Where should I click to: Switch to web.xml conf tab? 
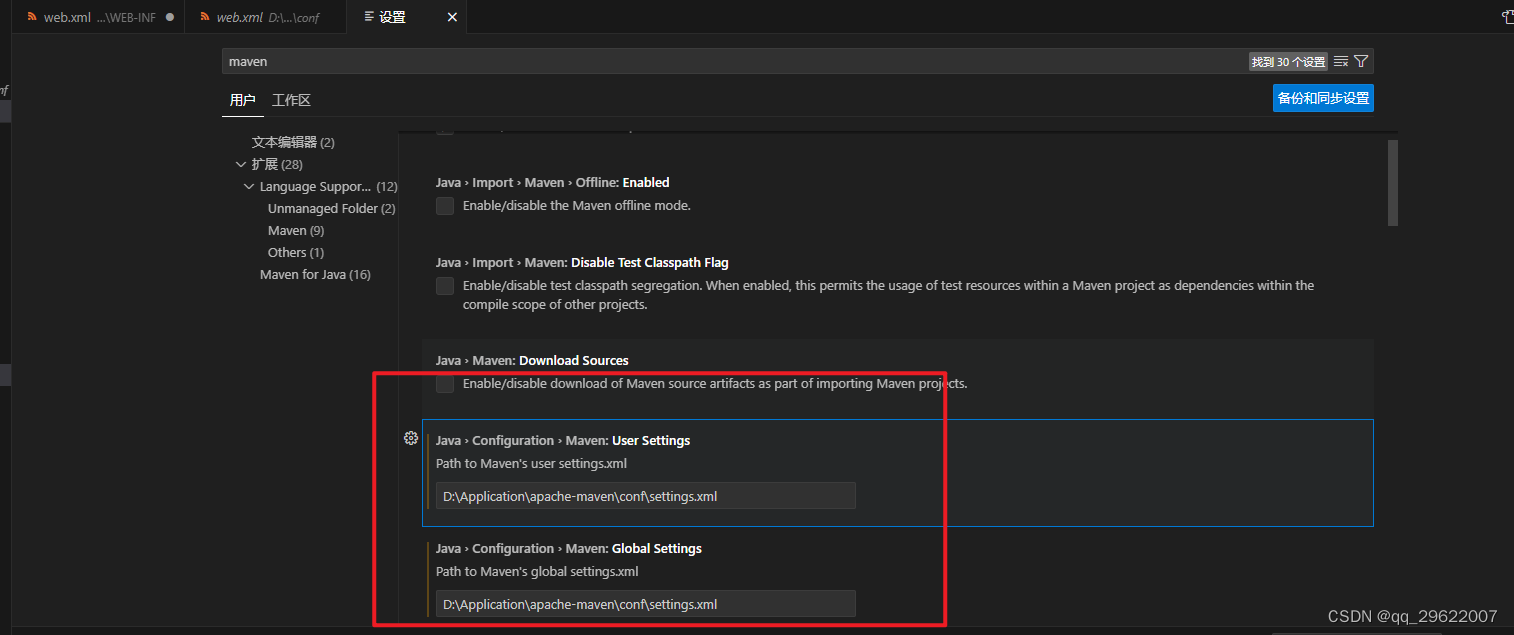click(x=266, y=17)
